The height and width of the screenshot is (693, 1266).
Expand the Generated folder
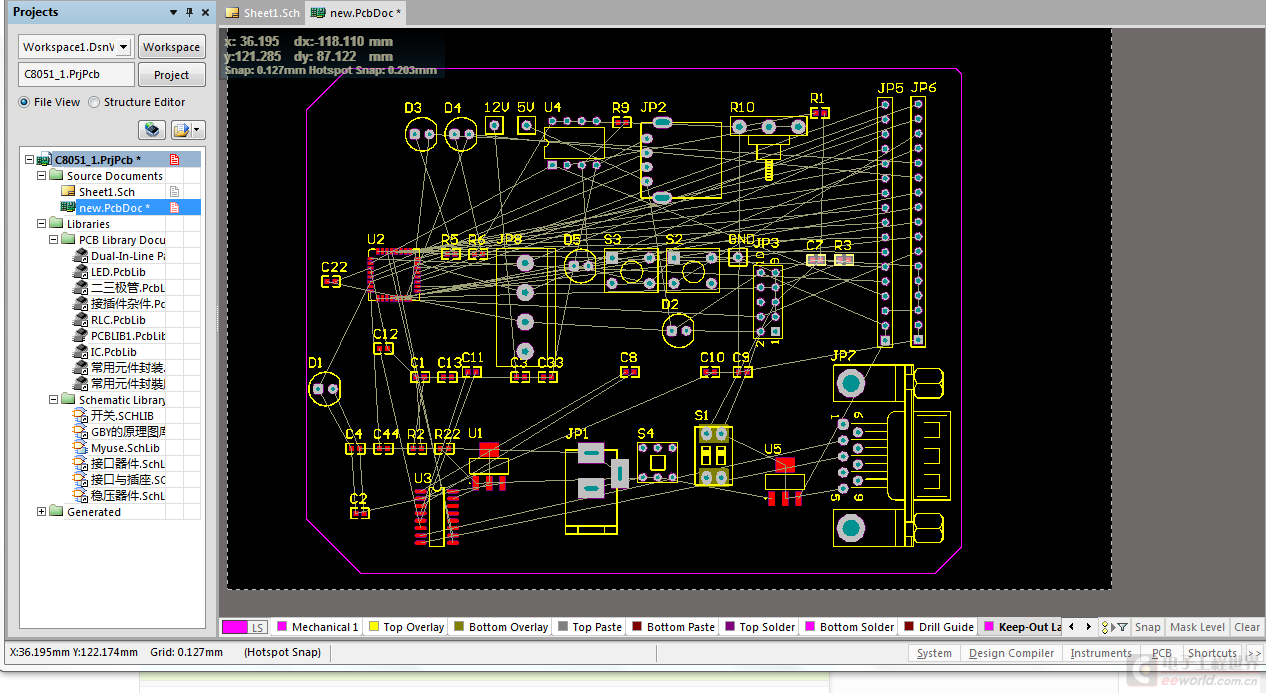click(41, 512)
